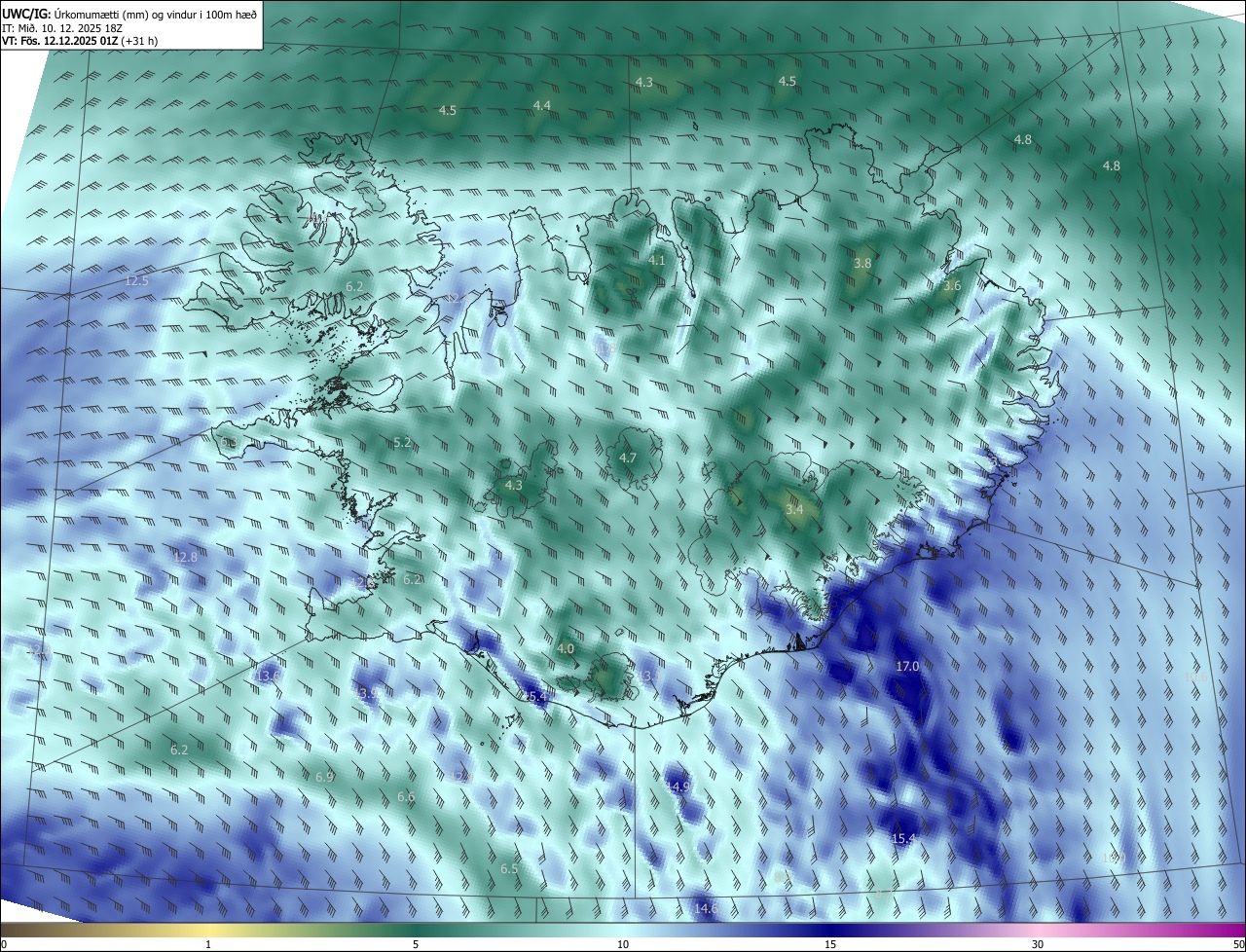This screenshot has height=952, width=1246.
Task: Click the 6.6 value label on the map
Action: (x=406, y=796)
